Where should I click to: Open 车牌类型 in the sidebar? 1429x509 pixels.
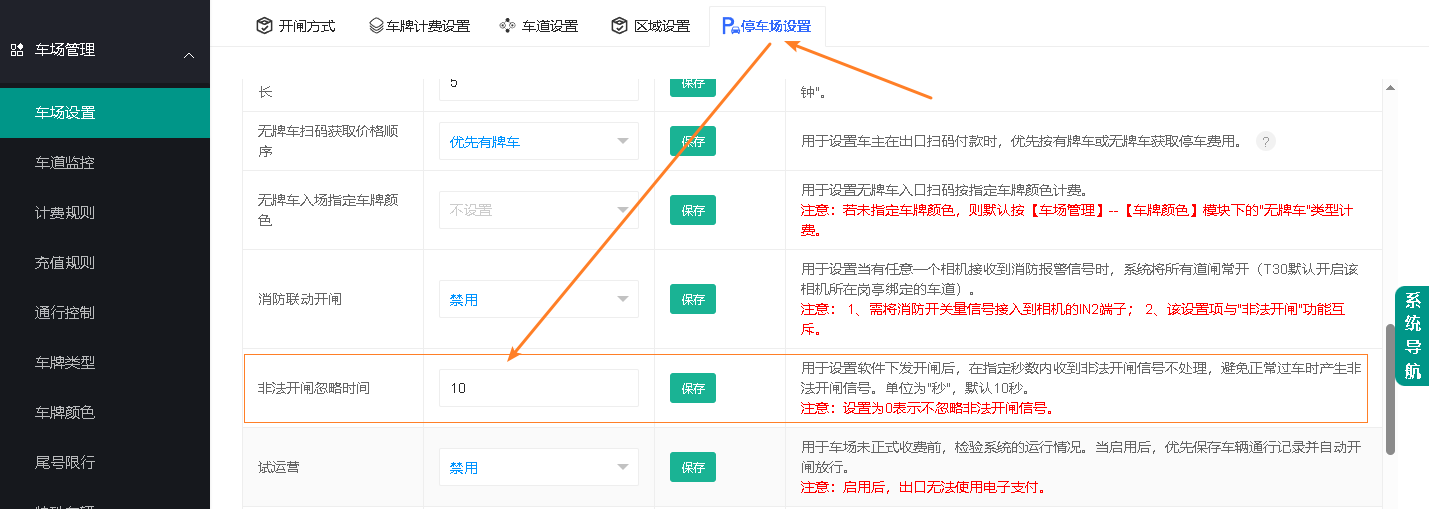[x=105, y=363]
